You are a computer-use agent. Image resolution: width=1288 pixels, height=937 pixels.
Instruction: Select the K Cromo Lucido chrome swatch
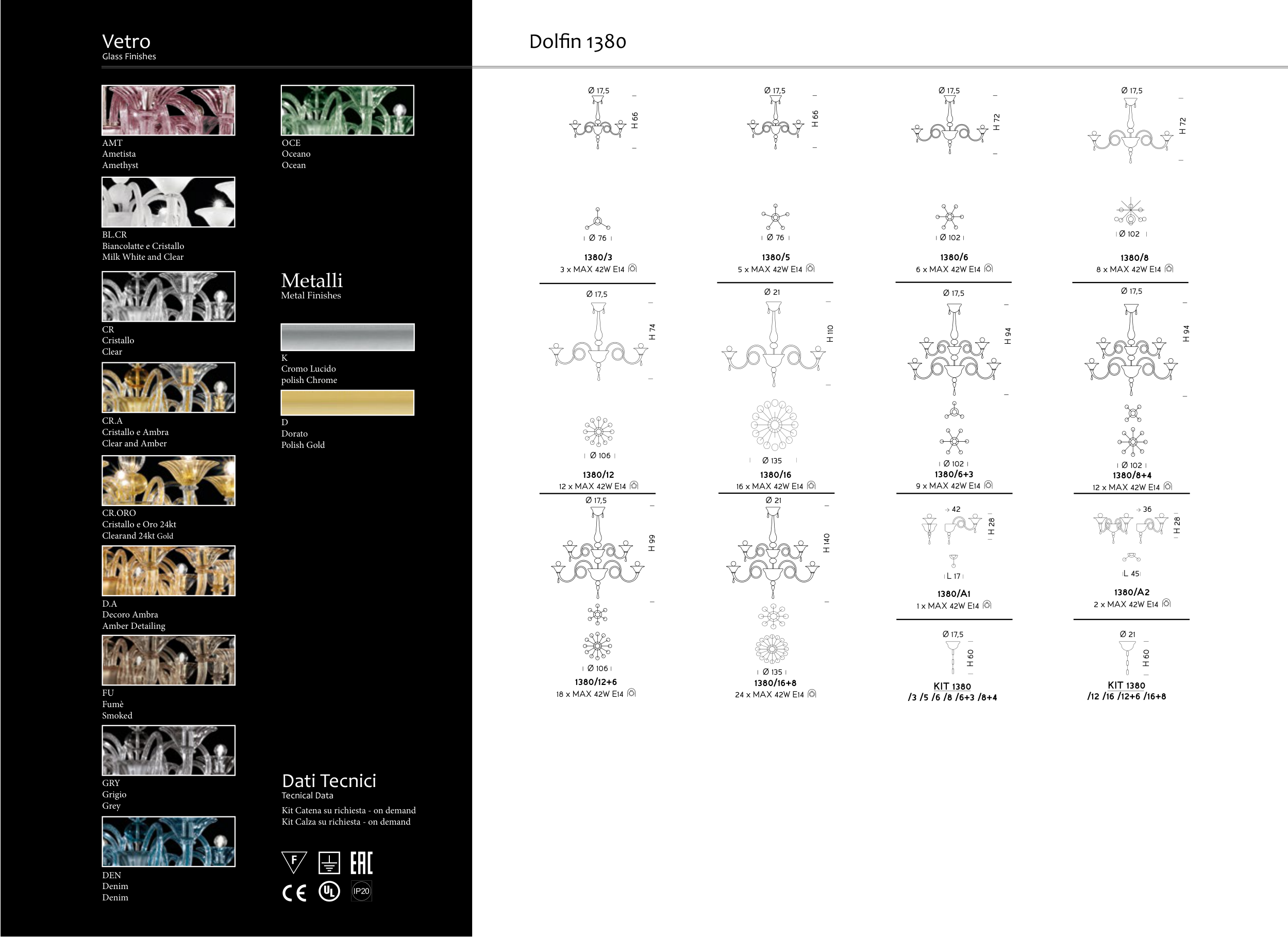click(347, 337)
